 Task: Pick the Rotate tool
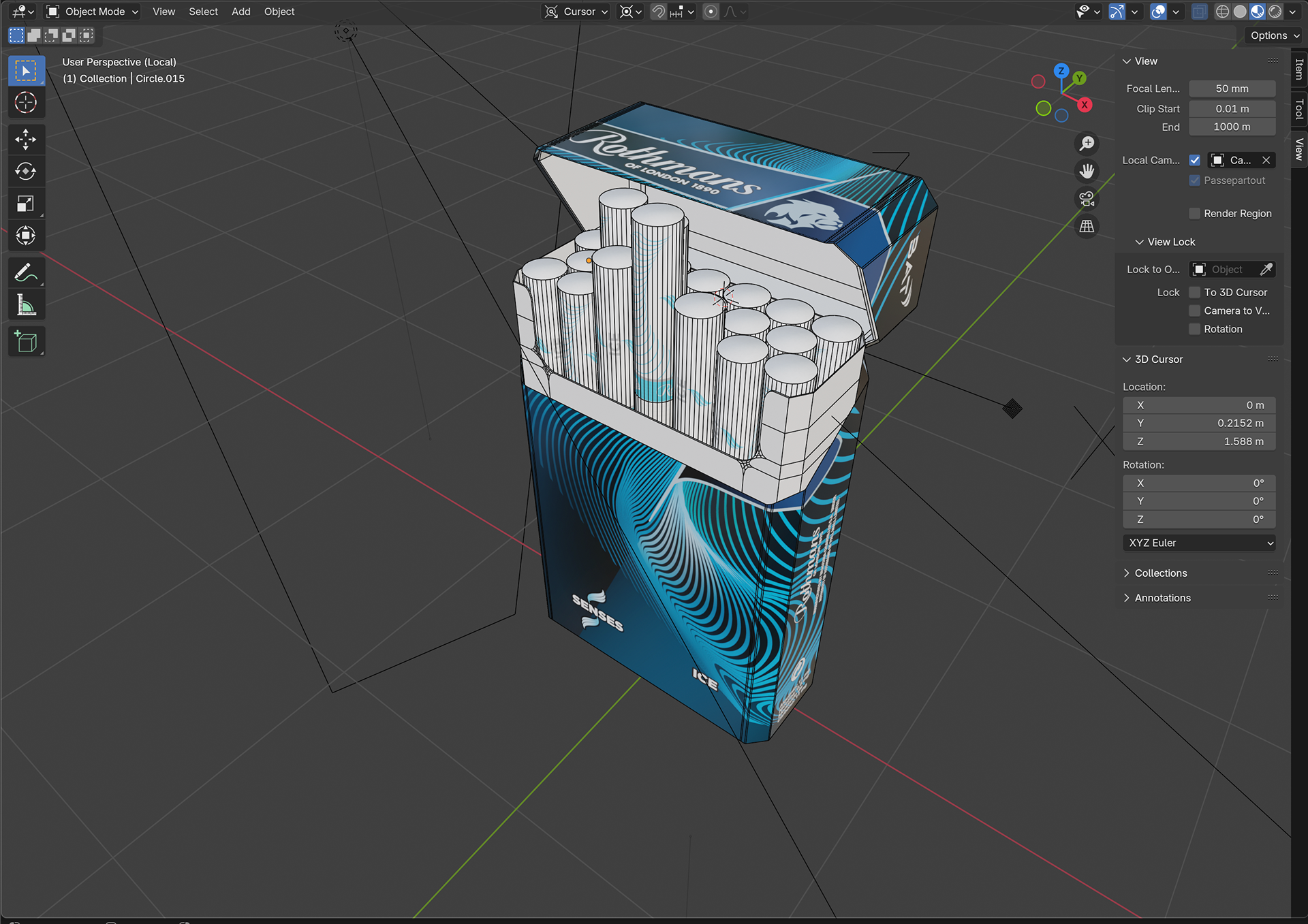point(26,172)
